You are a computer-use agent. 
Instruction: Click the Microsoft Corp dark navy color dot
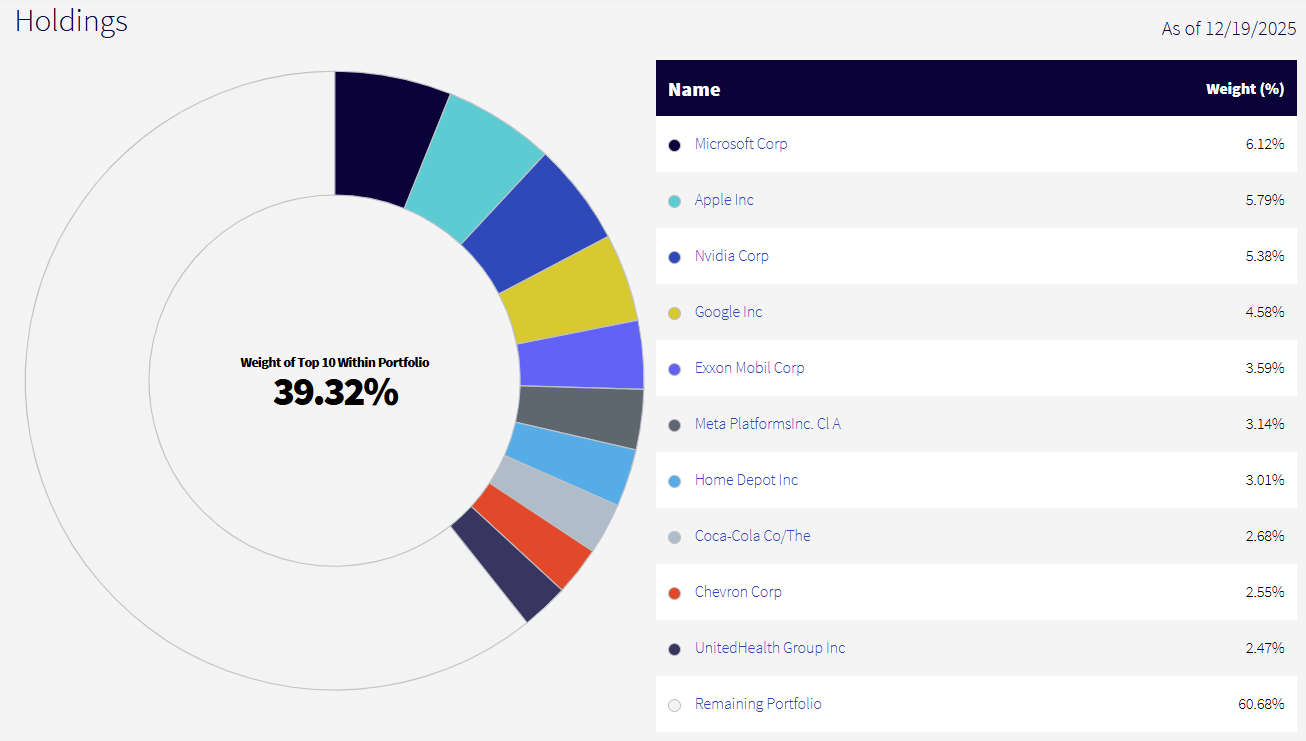(x=675, y=144)
